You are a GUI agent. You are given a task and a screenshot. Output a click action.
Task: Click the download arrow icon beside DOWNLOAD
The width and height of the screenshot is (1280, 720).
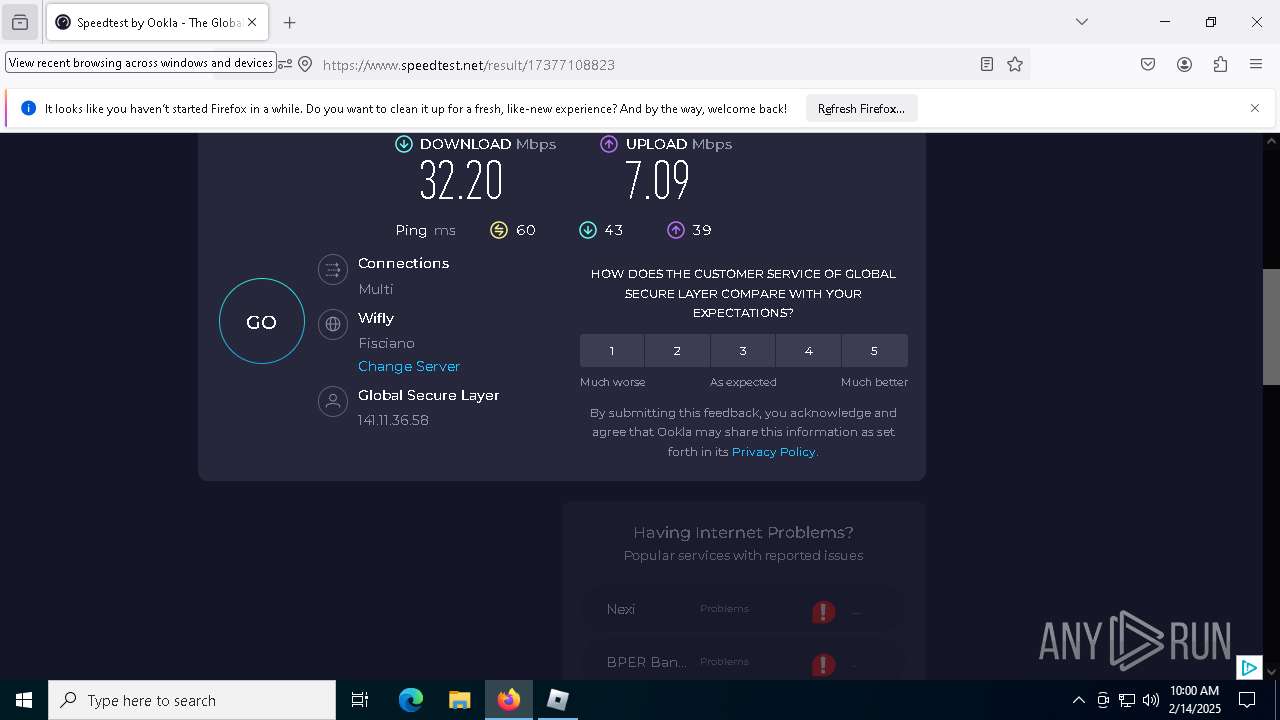point(404,144)
